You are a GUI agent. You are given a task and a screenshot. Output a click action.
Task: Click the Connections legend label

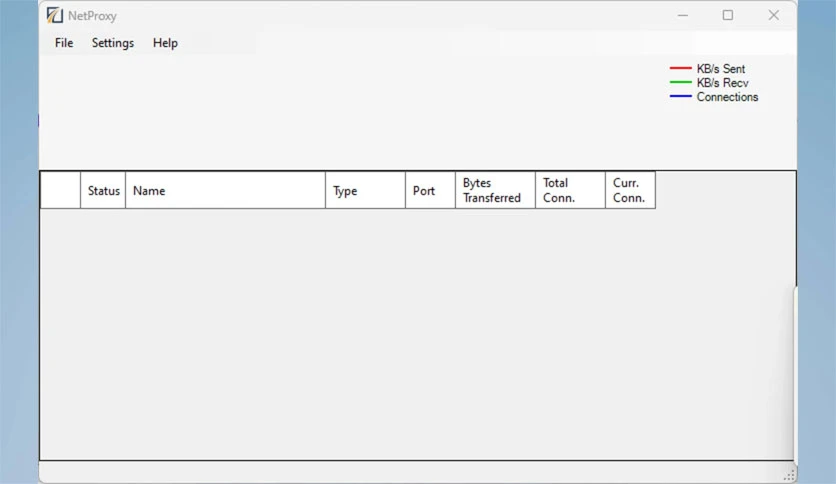tap(727, 97)
